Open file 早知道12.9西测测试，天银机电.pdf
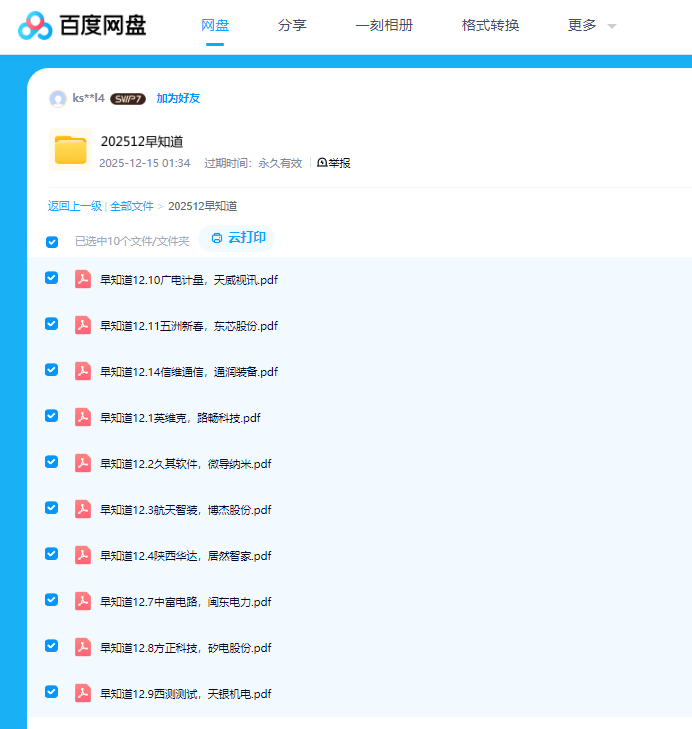The width and height of the screenshot is (692, 729). (186, 694)
